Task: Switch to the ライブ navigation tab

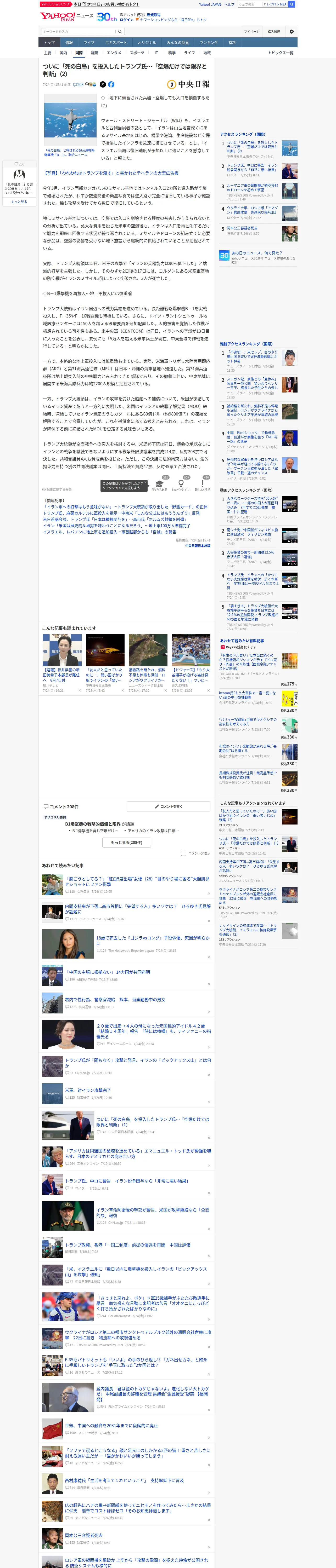Action: click(89, 43)
